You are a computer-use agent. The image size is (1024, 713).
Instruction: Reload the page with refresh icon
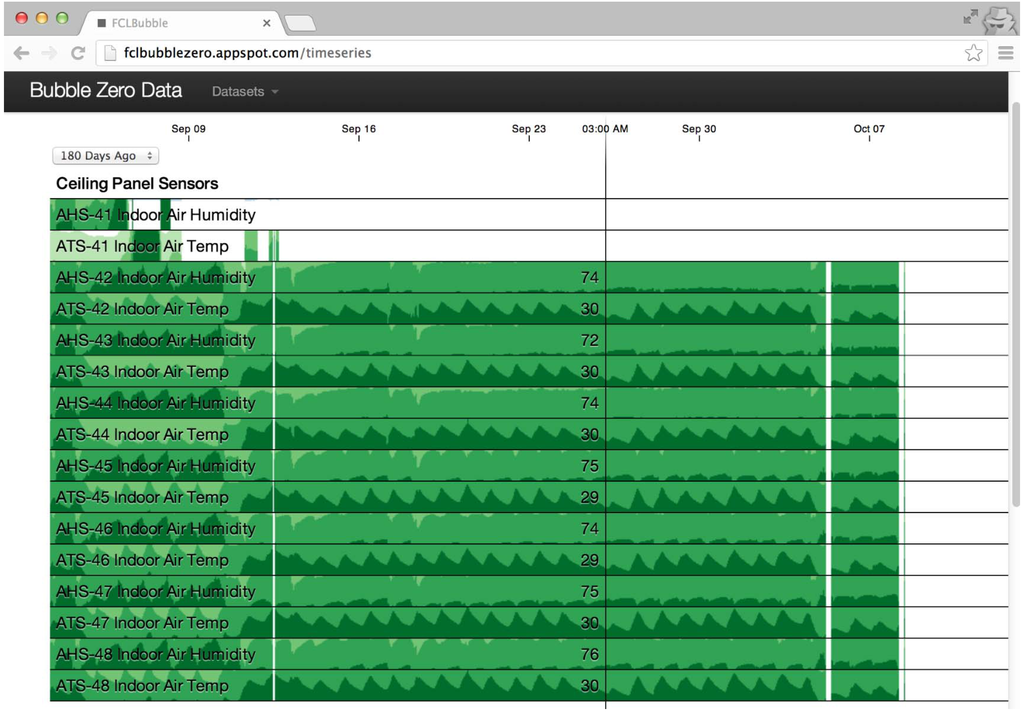coord(77,53)
